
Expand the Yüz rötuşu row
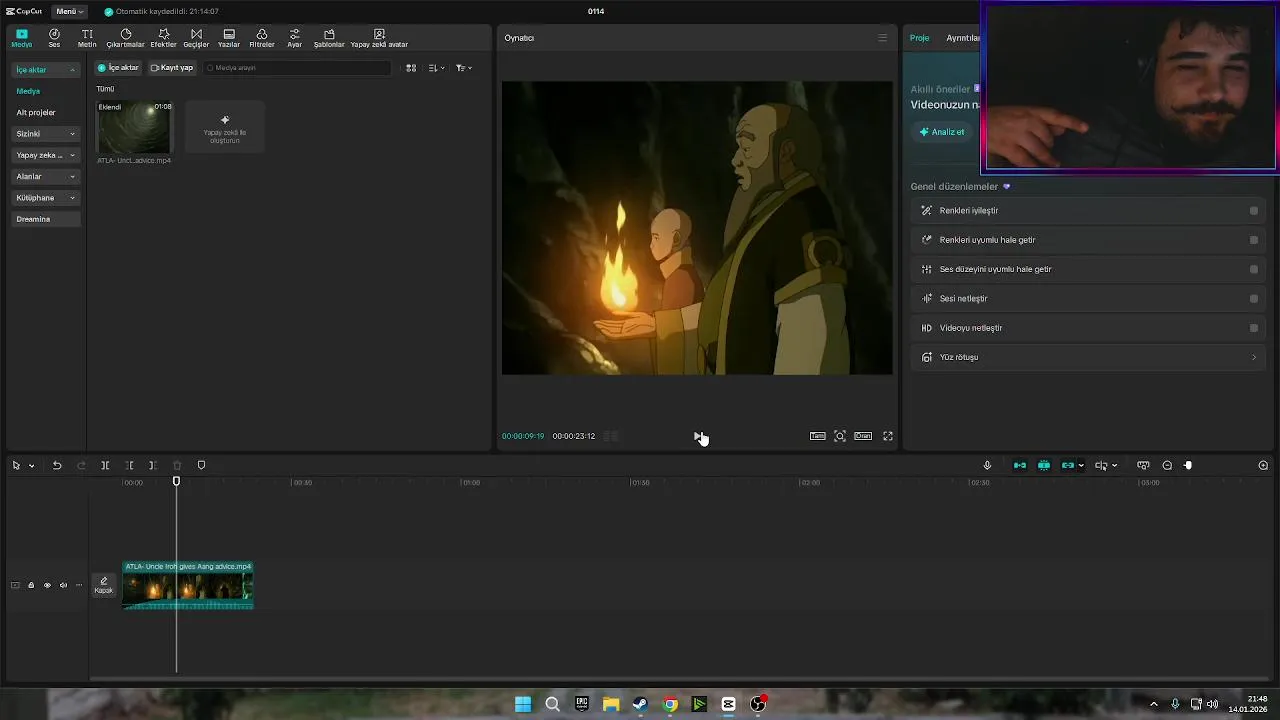click(1087, 357)
